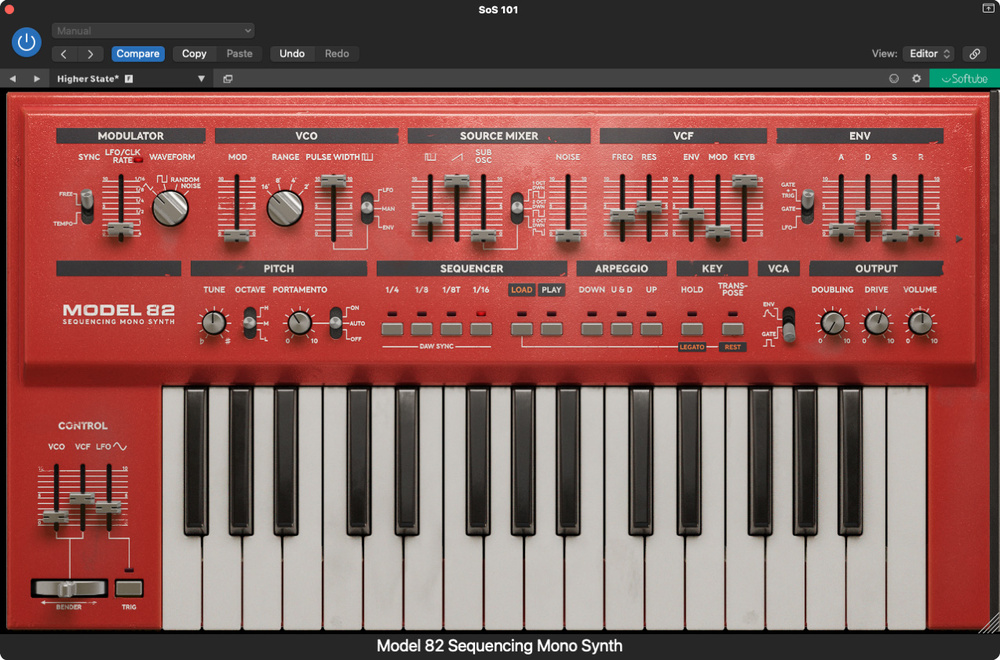Click the copy-patch icon beside Higher State
This screenshot has height=660, width=1000.
[x=228, y=78]
